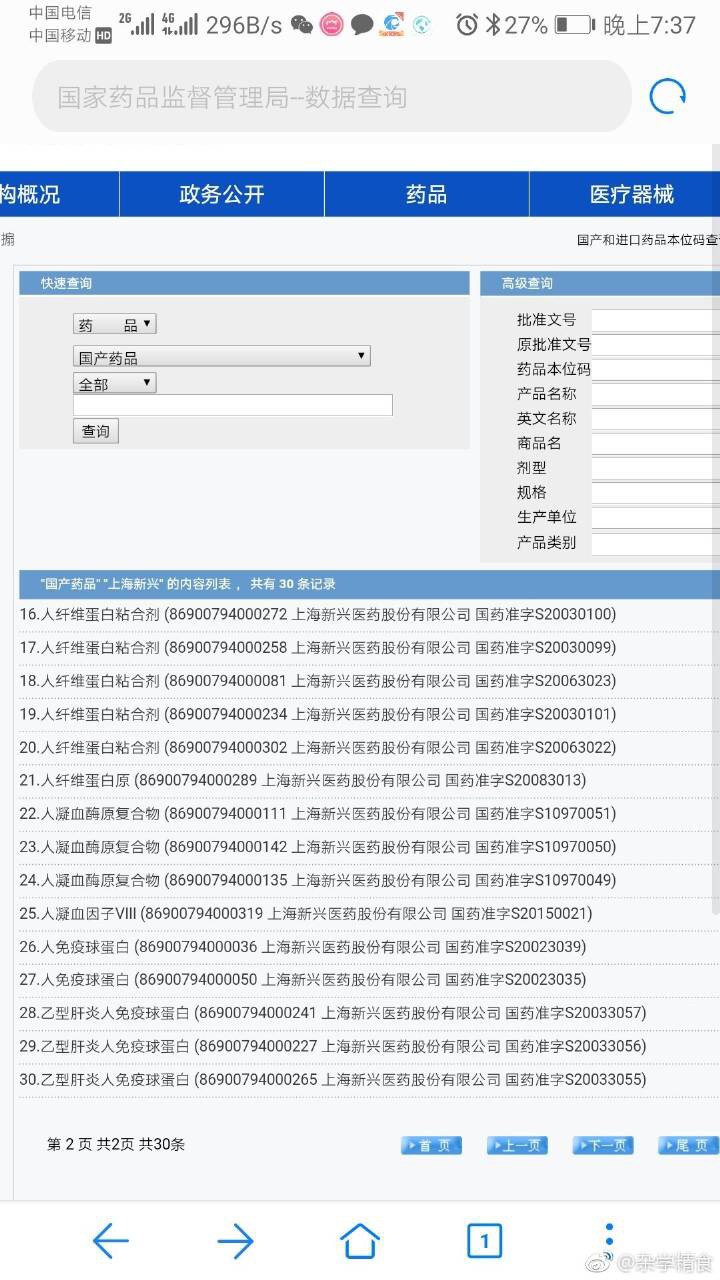Image resolution: width=720 pixels, height=1280 pixels.
Task: Click the 查询 search button
Action: click(96, 431)
